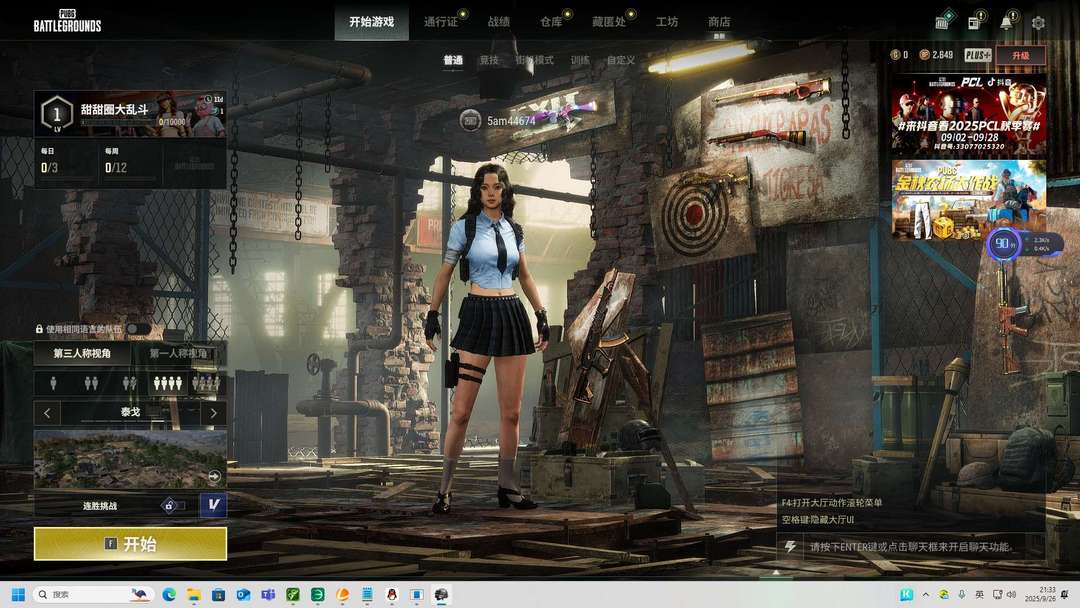The image size is (1080, 608).
Task: Select duo two-player team size
Action: 91,383
